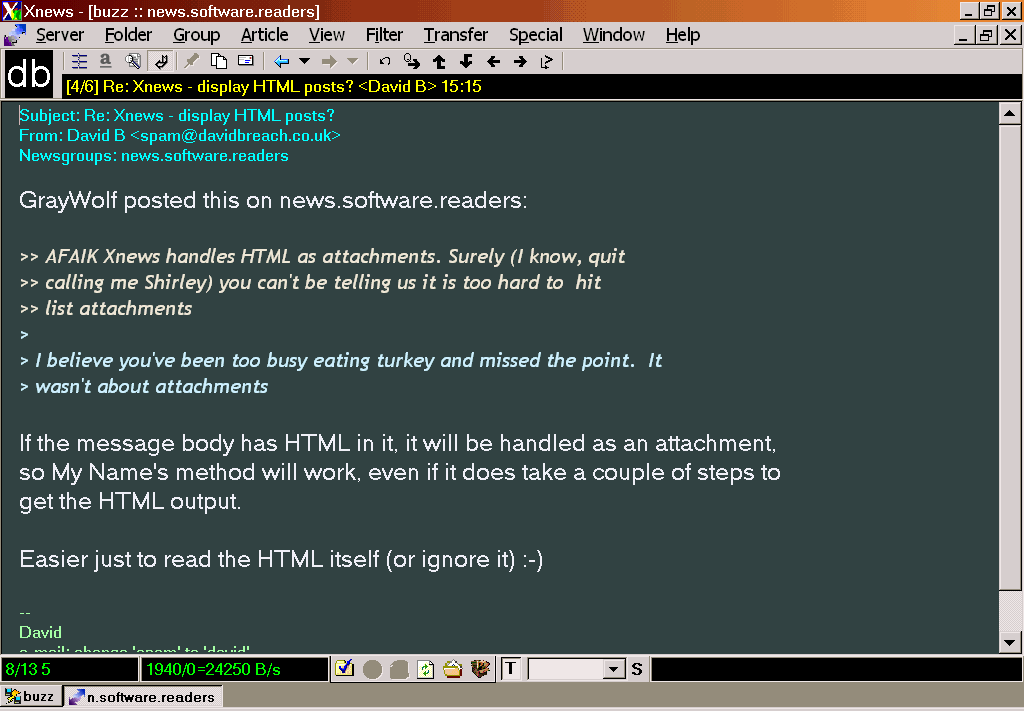Click the gray circle status icon
Viewport: 1024px width, 711px height.
point(372,669)
